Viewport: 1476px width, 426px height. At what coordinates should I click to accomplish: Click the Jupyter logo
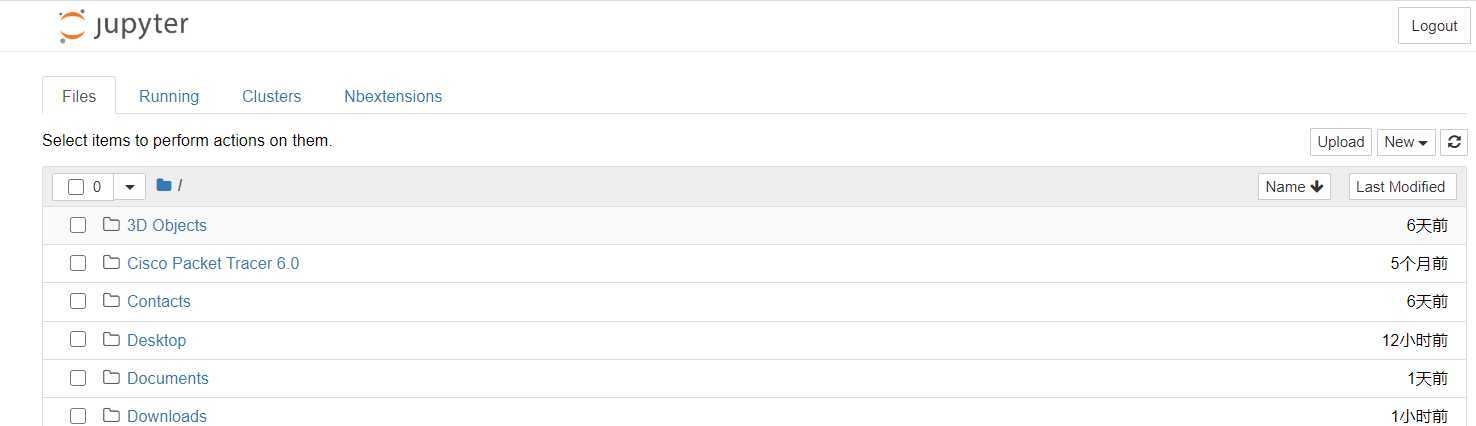[124, 26]
